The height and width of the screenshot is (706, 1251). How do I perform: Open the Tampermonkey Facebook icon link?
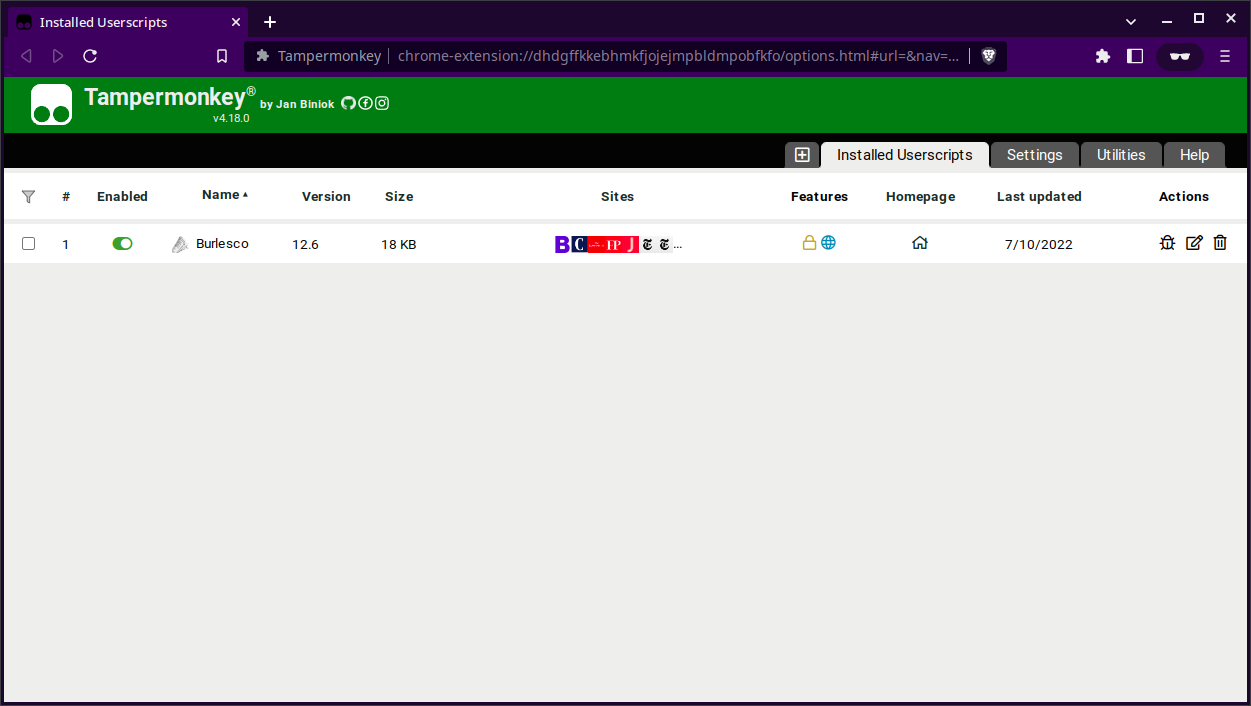[x=365, y=103]
